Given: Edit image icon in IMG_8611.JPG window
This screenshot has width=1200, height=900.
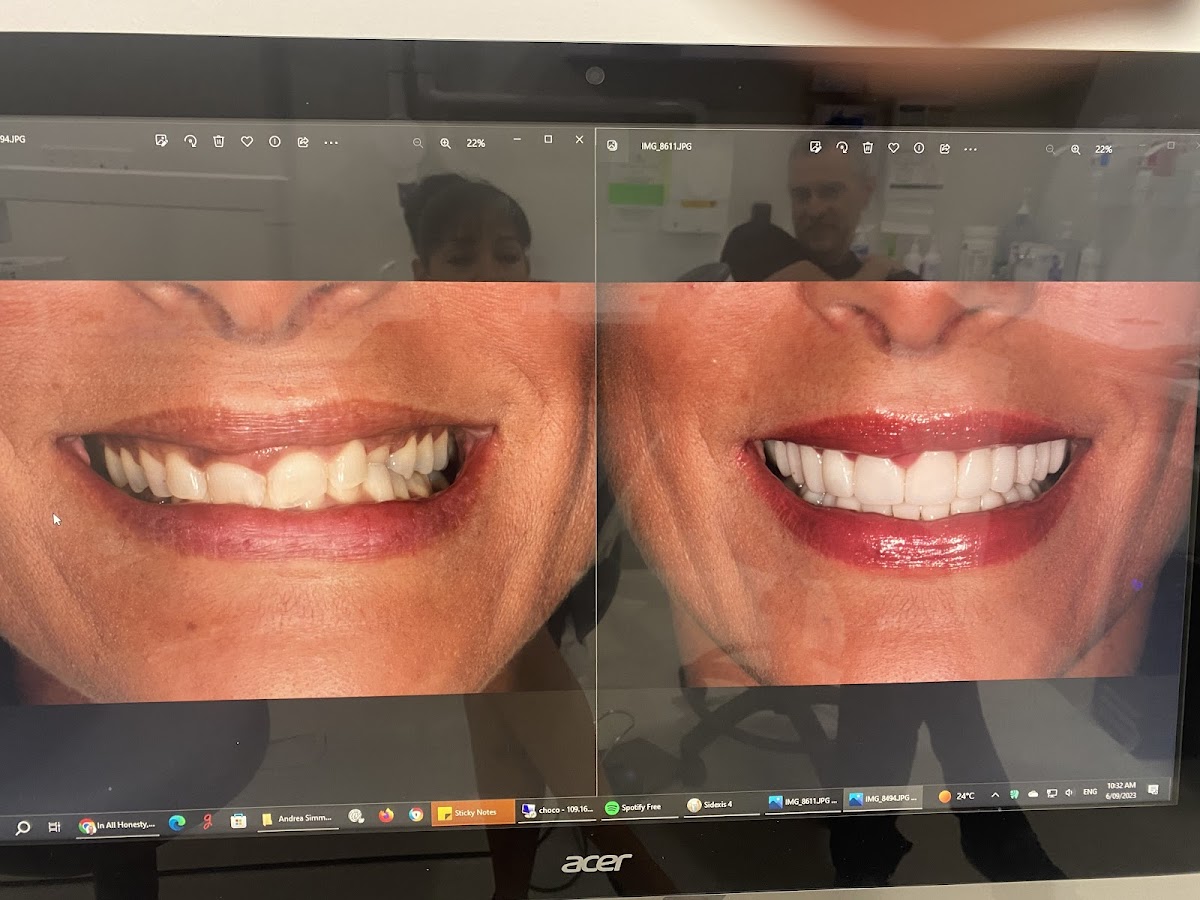Looking at the screenshot, I should pos(815,147).
